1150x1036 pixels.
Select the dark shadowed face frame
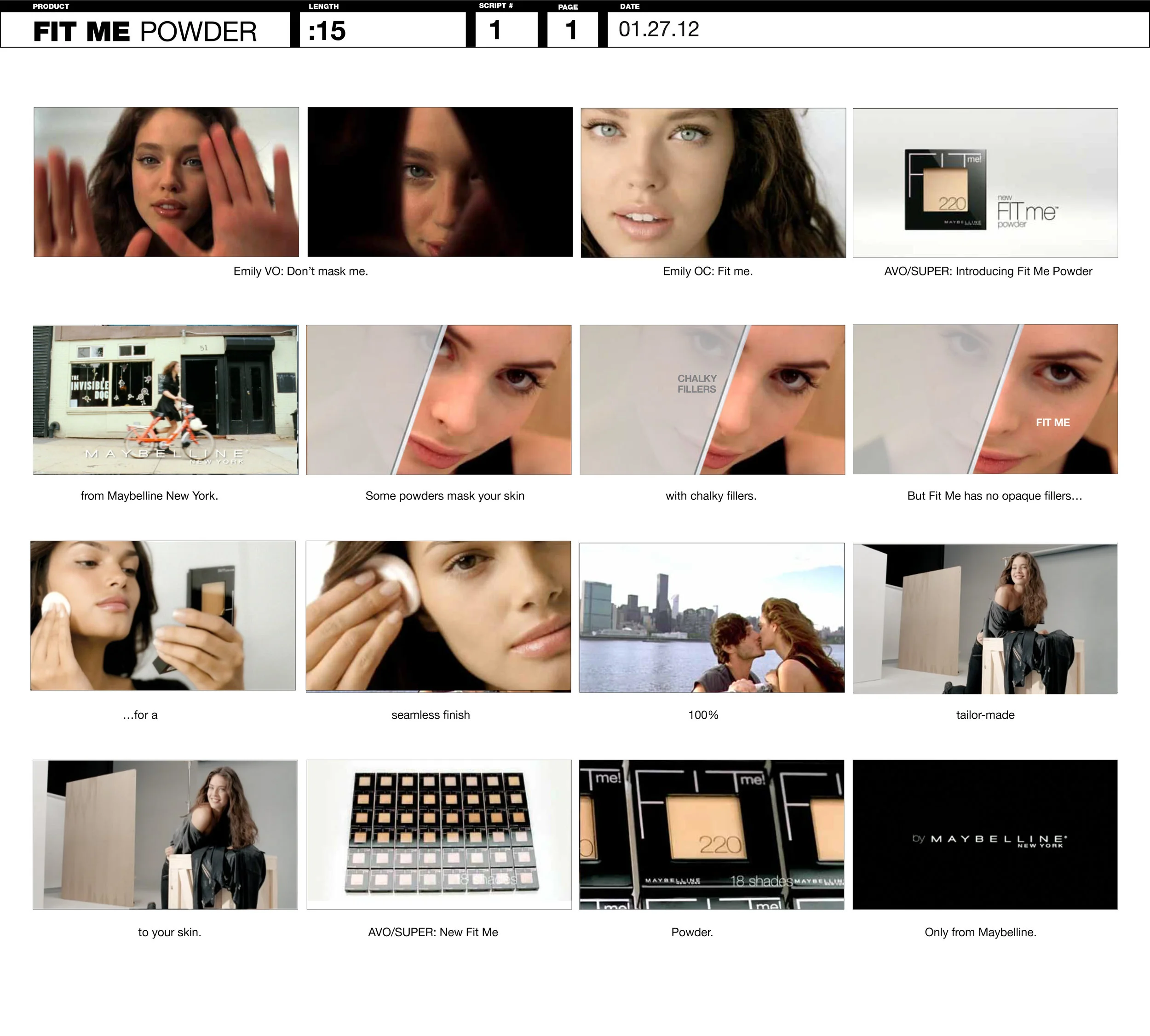440,182
